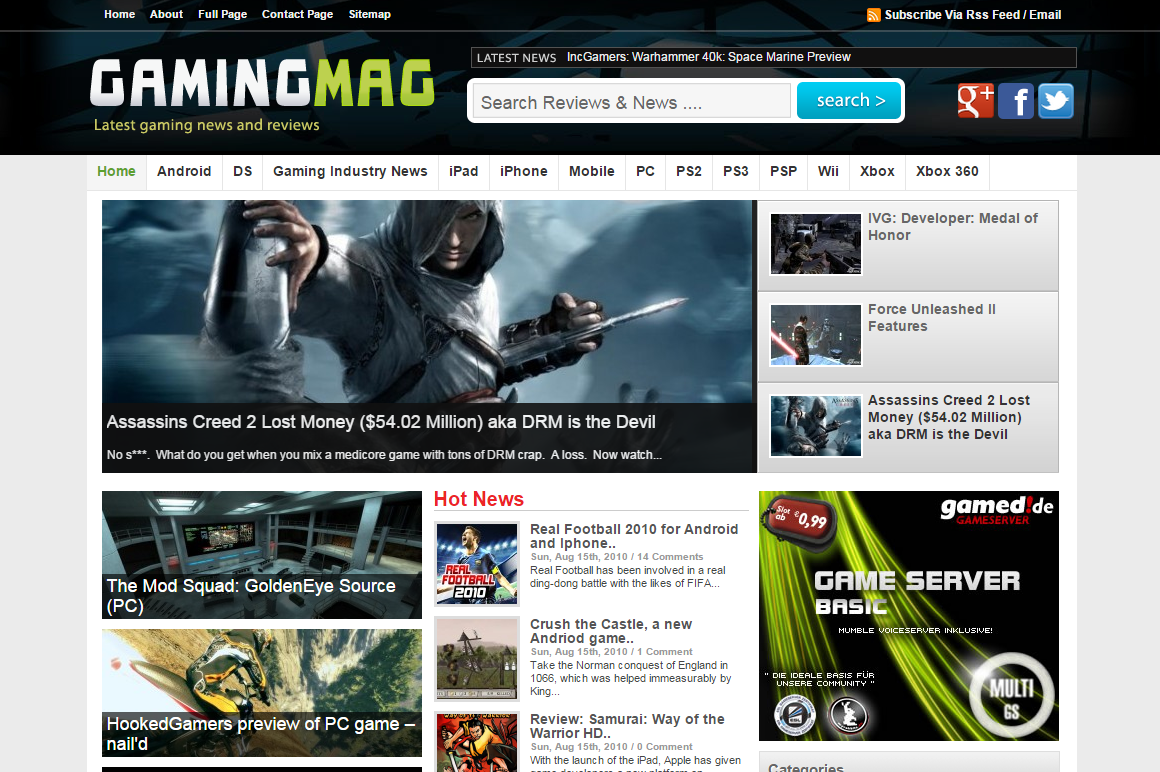Click inside the Search Reviews & News field
This screenshot has height=772, width=1160.
630,100
